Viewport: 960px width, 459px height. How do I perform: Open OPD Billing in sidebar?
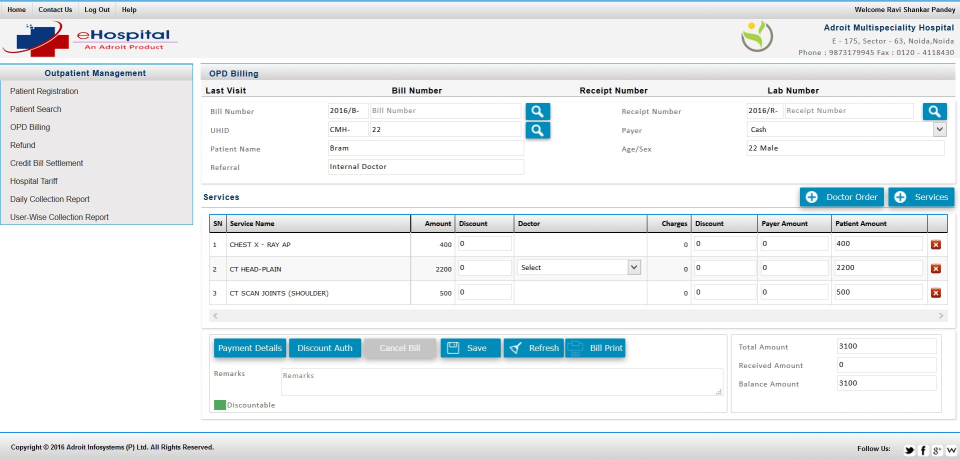pos(30,127)
